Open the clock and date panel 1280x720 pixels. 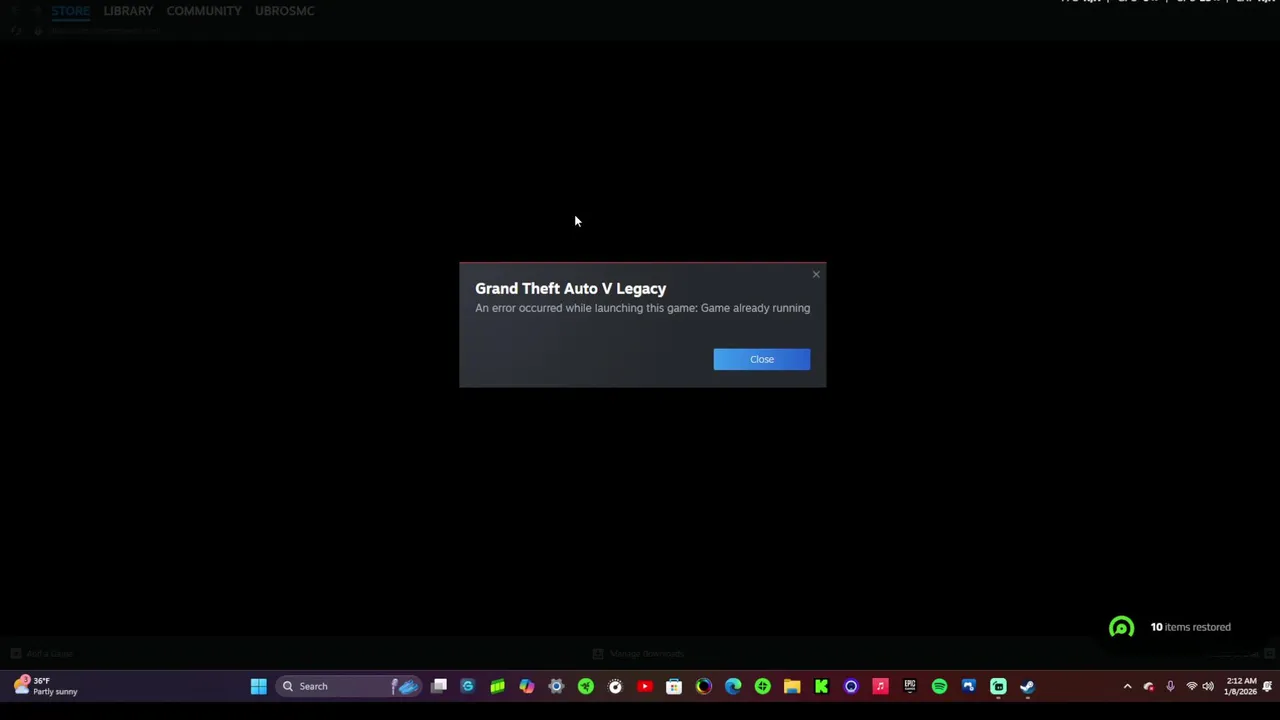tap(1240, 686)
